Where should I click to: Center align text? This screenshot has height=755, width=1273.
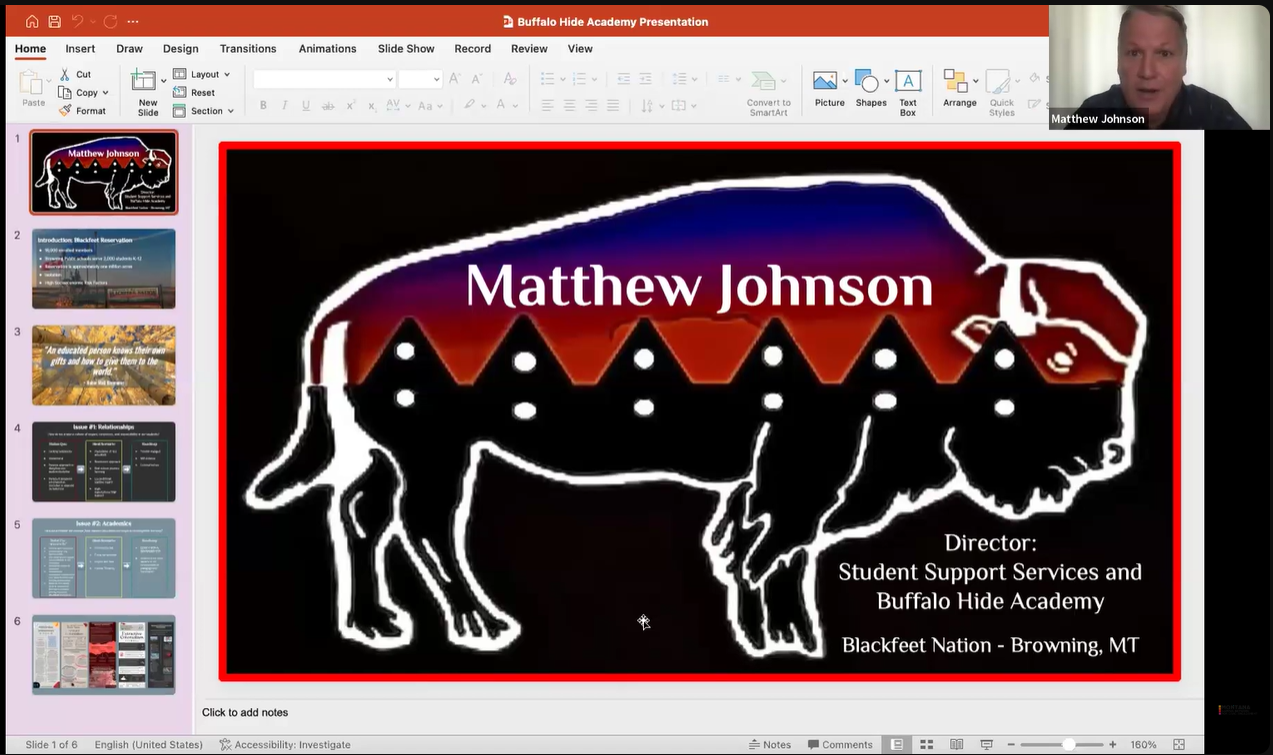pyautogui.click(x=570, y=105)
